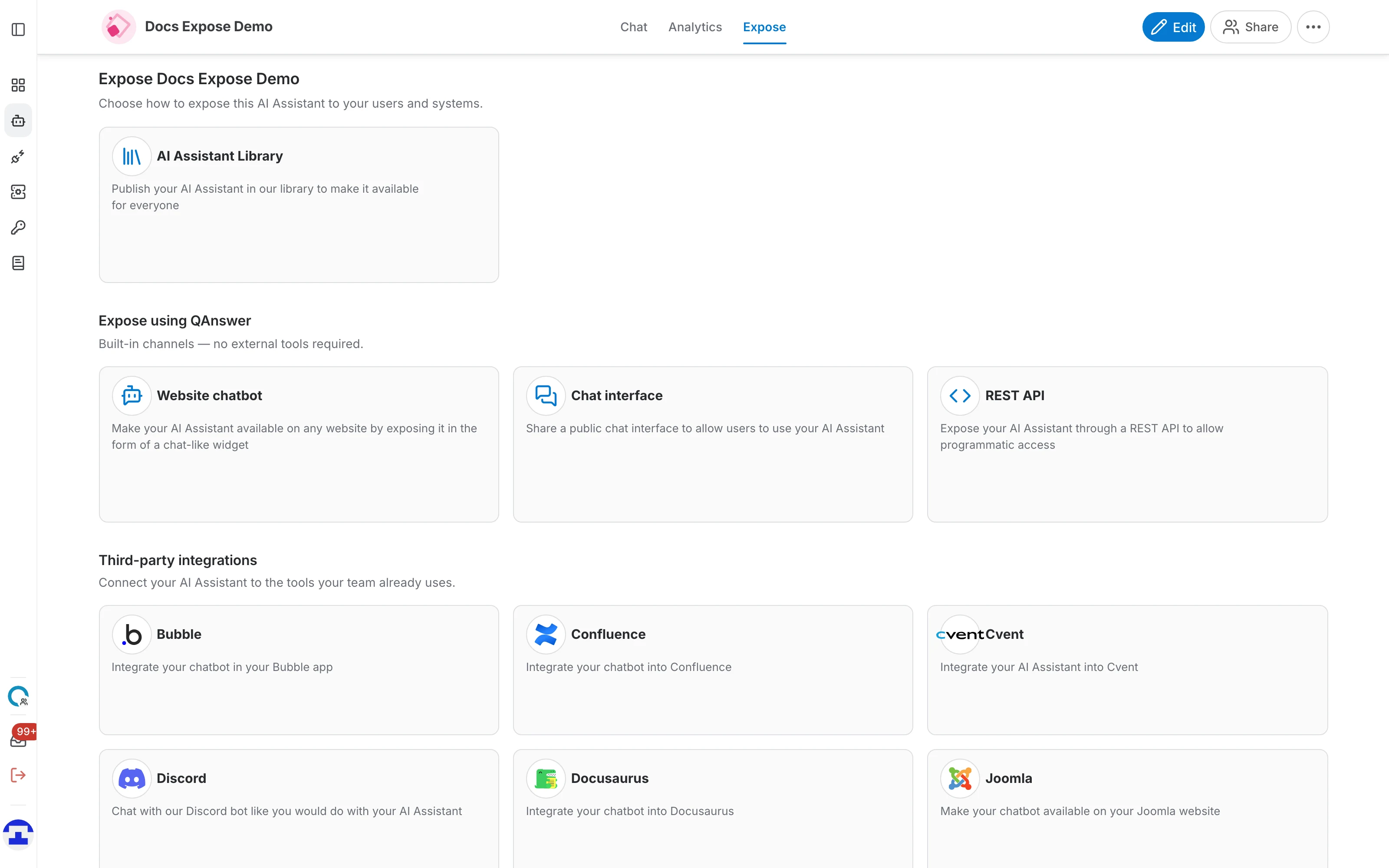
Task: Click 'Expose your AI Assistant through a REST API' text
Action: [x=1081, y=436]
